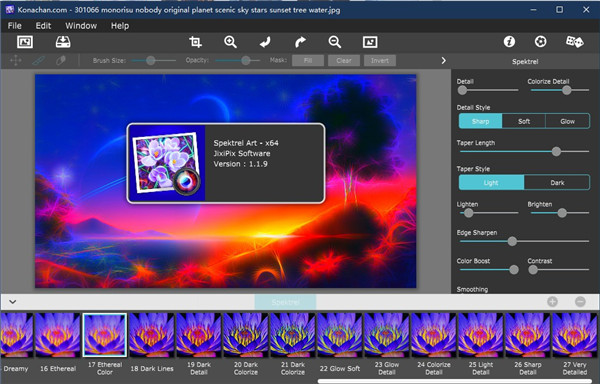Open the Window menu
The height and width of the screenshot is (384, 600).
click(81, 26)
